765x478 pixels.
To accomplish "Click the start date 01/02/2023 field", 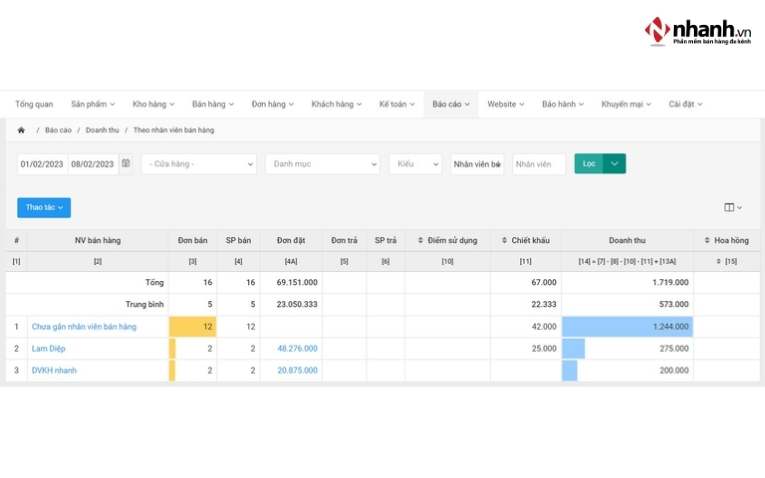I will pos(42,164).
